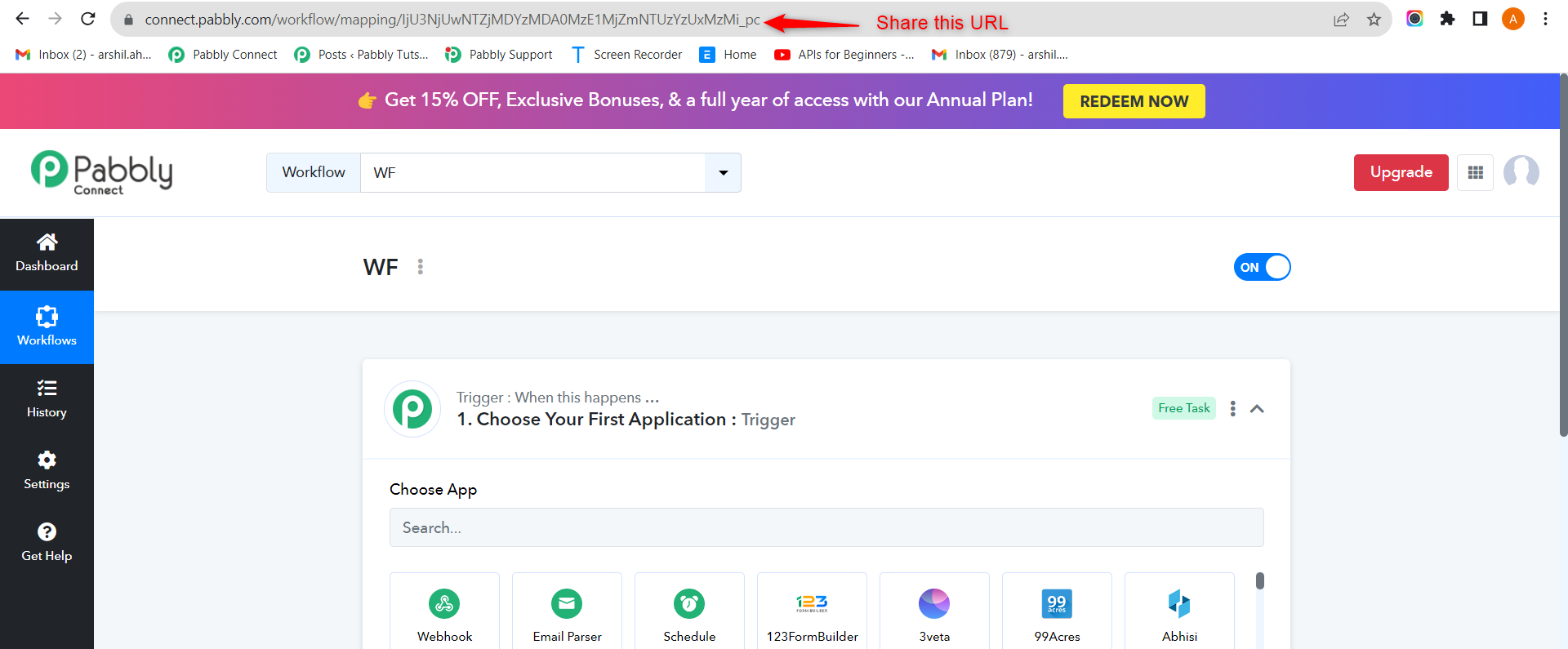Open Chrome three-dot menu
This screenshot has height=649, width=1568.
(x=1545, y=19)
